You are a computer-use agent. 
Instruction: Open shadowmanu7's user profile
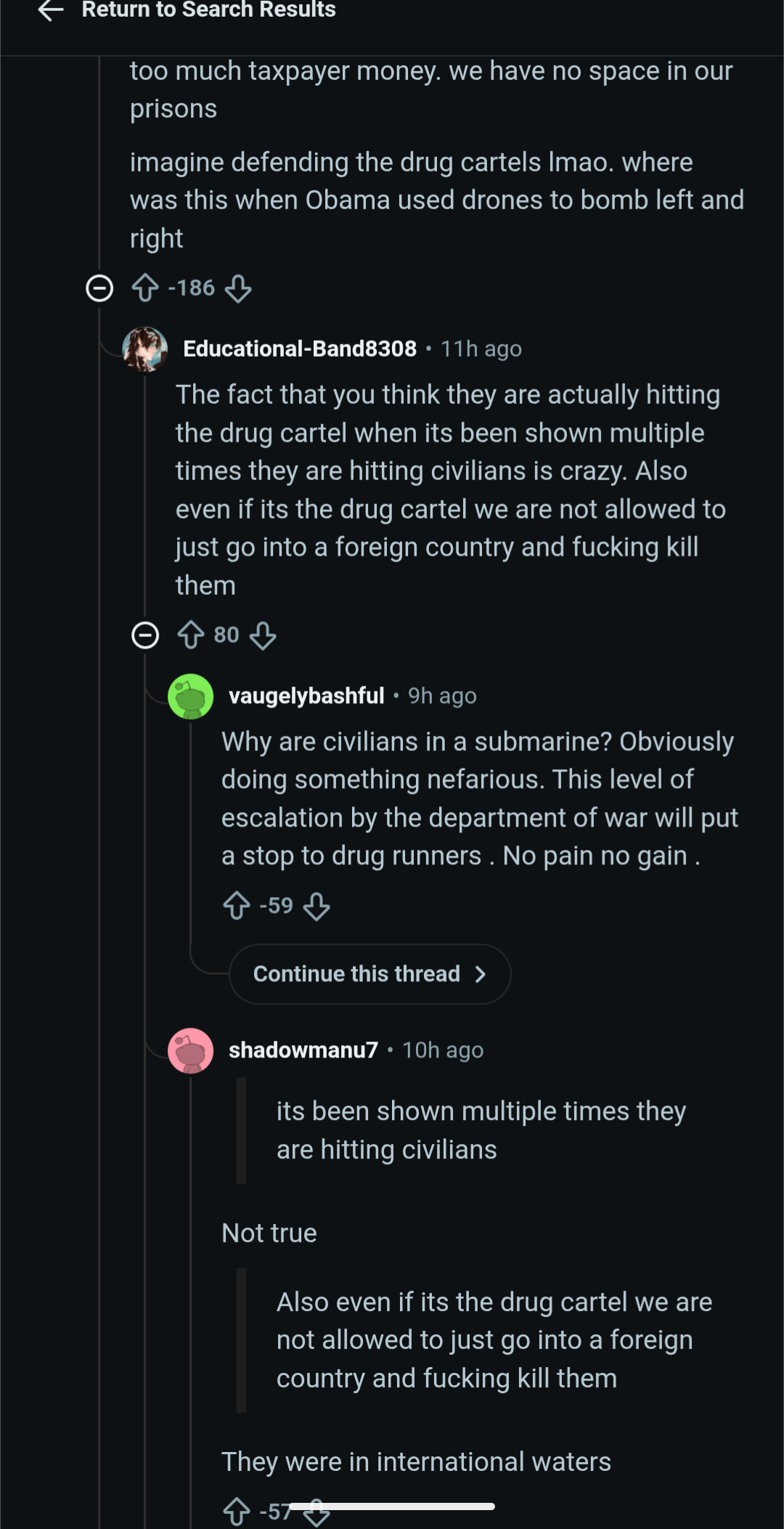(x=303, y=1050)
